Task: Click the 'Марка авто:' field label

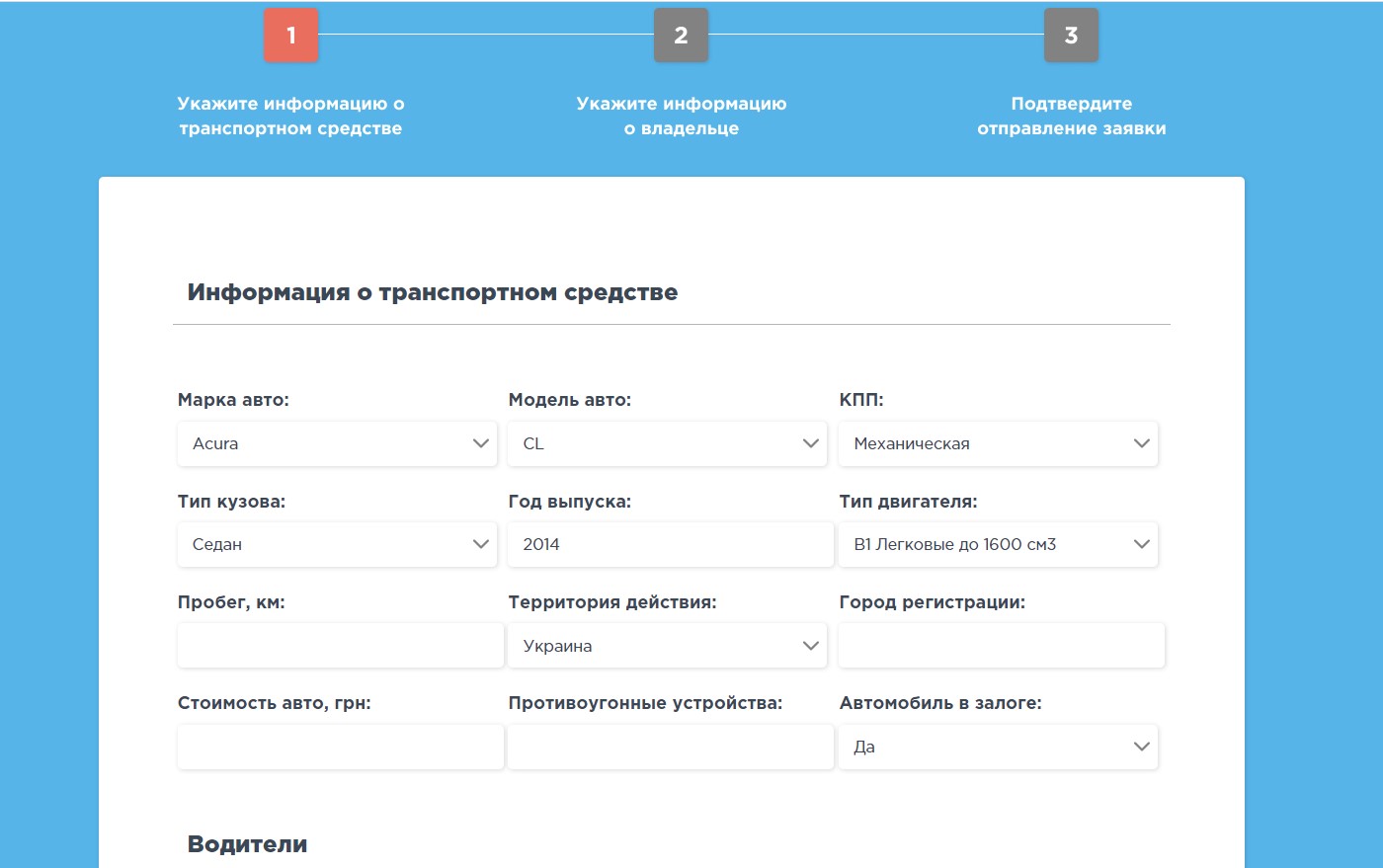Action: [x=233, y=400]
